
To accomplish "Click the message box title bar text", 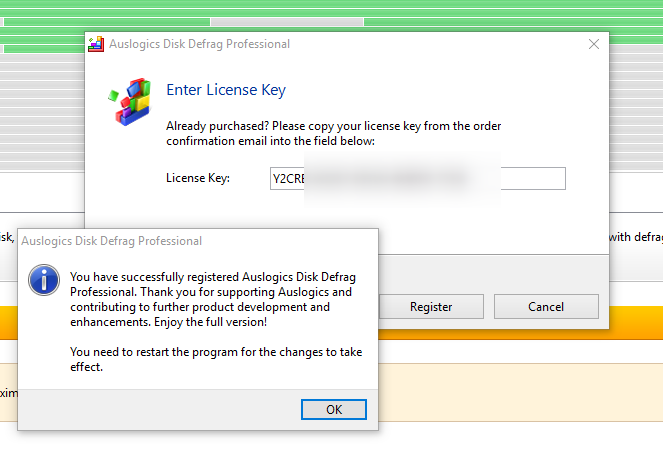I will [112, 241].
